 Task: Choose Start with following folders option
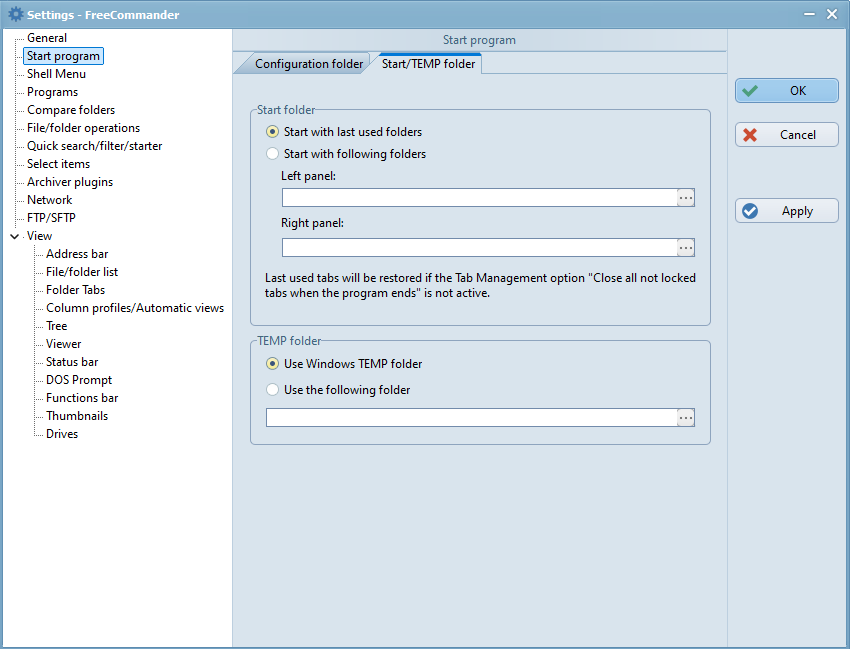point(273,154)
